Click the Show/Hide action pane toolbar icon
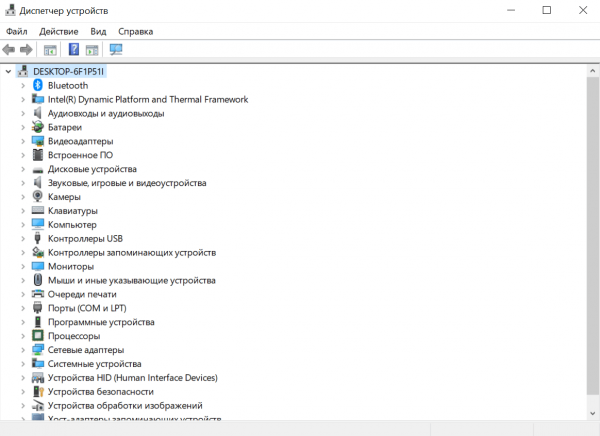 pos(92,50)
